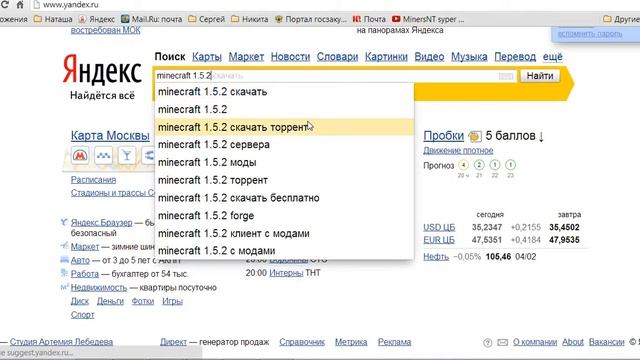Choose suggestion 'minecraft 1.5.2 forge'
640x360 pixels.
click(x=284, y=216)
